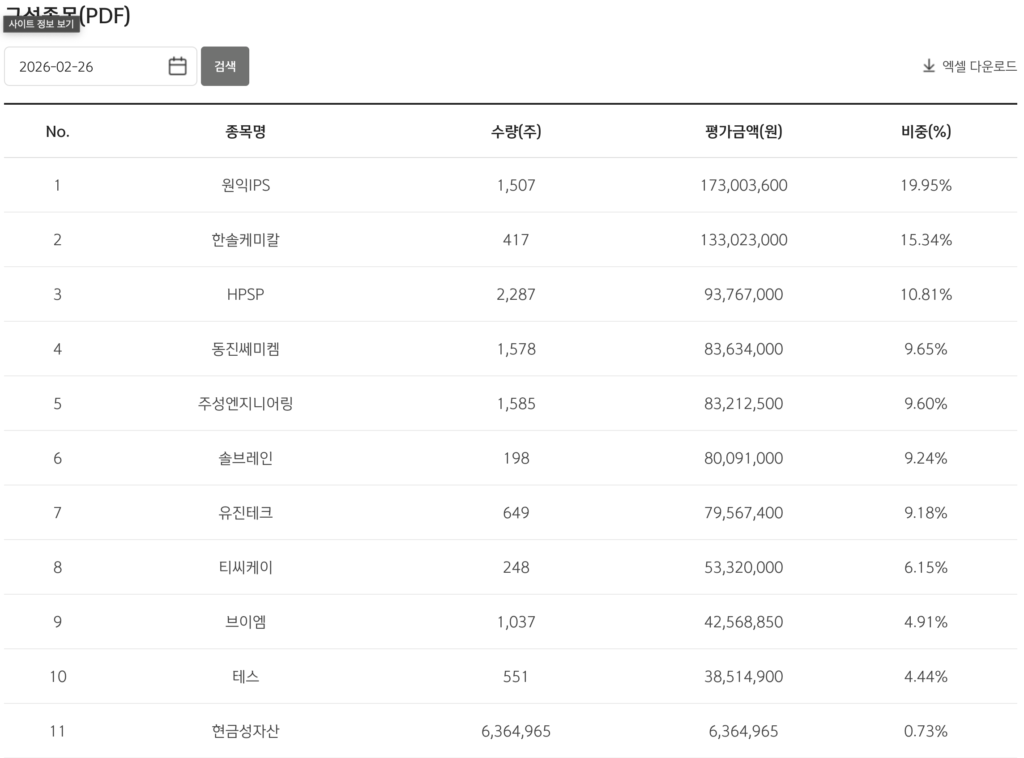Click the 수량(주) column header
The image size is (1024, 758).
click(x=516, y=131)
